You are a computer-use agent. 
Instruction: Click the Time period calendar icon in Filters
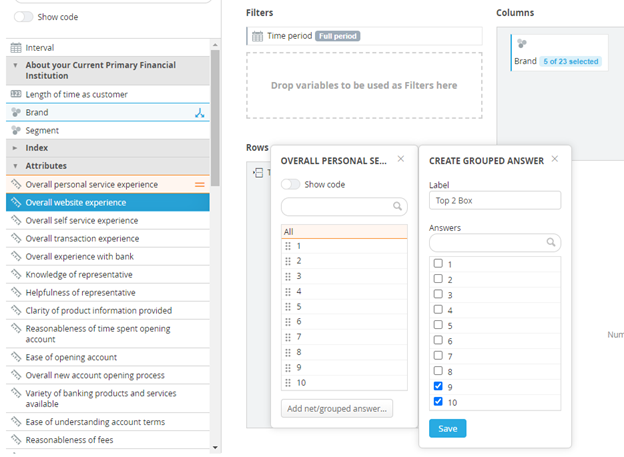click(257, 36)
